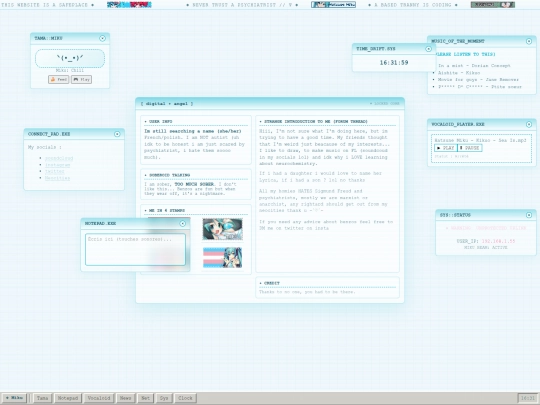Click the top-right green banner badge

coord(493,4)
